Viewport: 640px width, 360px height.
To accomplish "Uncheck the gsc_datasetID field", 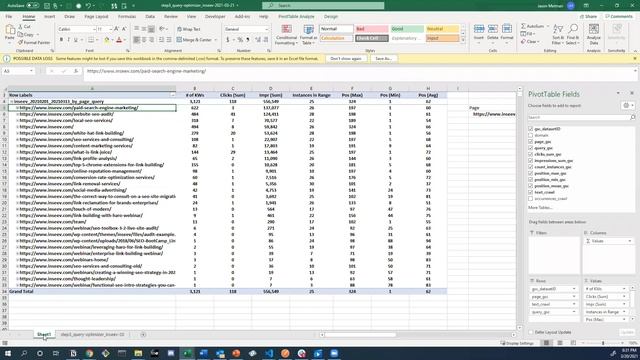I will (x=531, y=129).
